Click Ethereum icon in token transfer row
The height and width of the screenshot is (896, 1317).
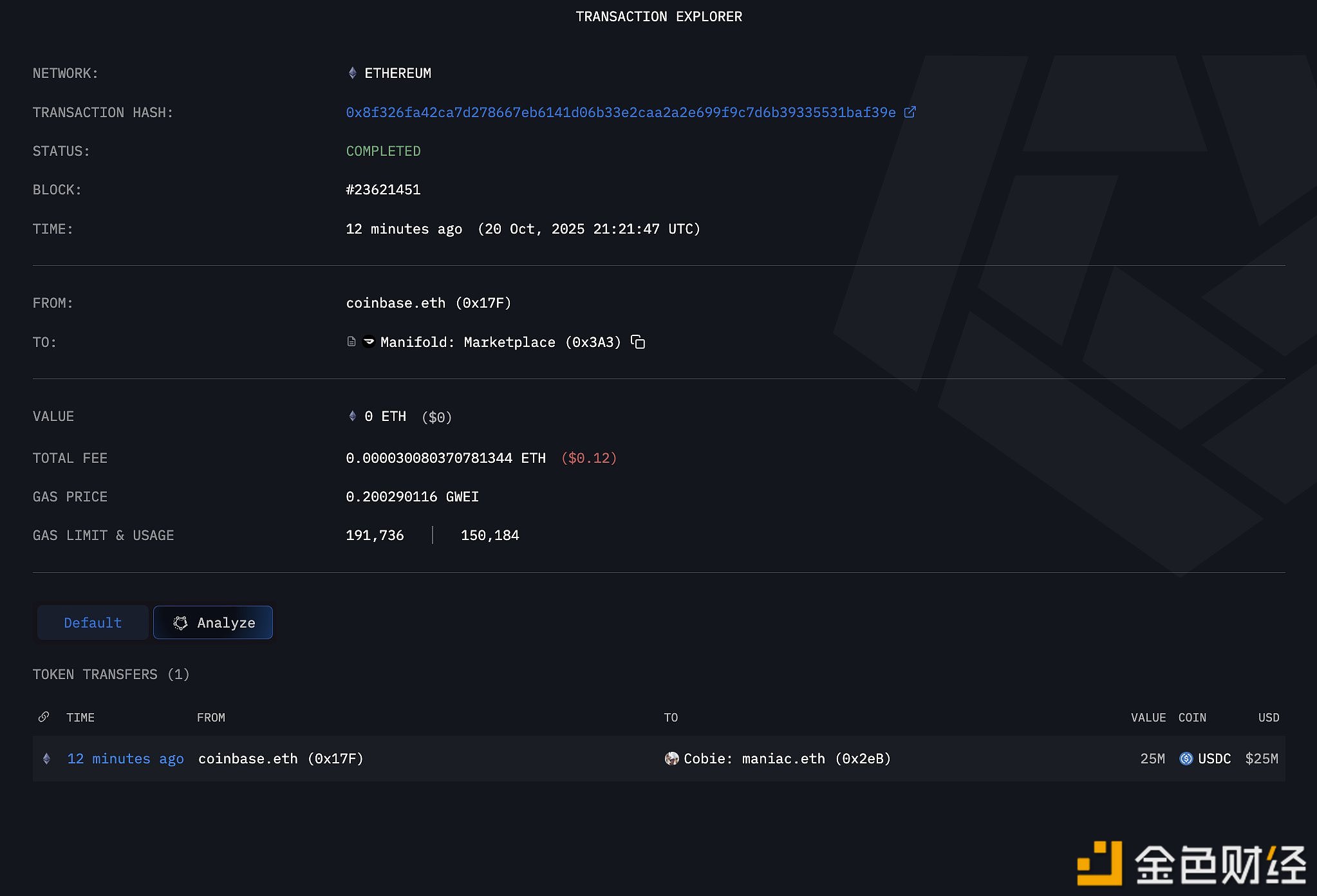pyautogui.click(x=46, y=759)
